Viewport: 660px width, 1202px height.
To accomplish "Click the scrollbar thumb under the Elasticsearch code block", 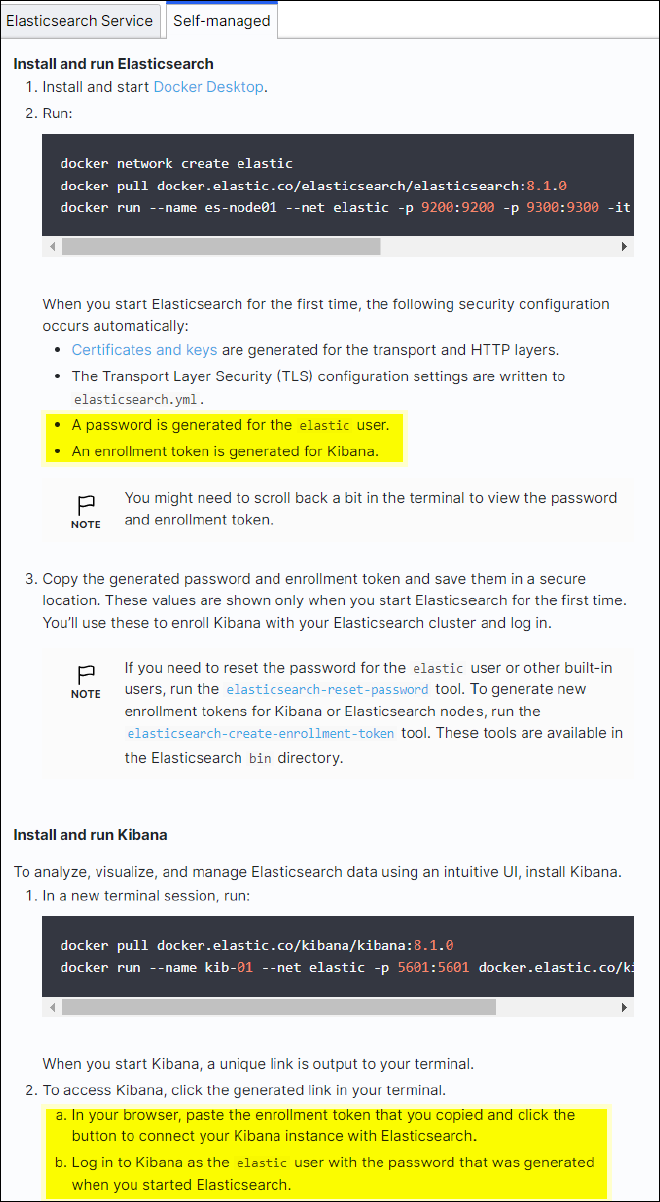I will (x=220, y=246).
